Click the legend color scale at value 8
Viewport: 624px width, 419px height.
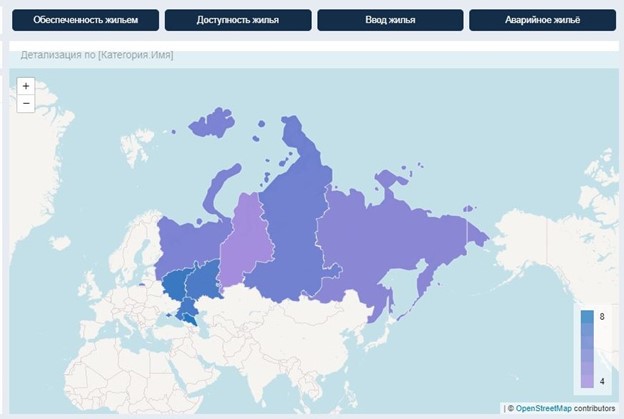point(587,317)
